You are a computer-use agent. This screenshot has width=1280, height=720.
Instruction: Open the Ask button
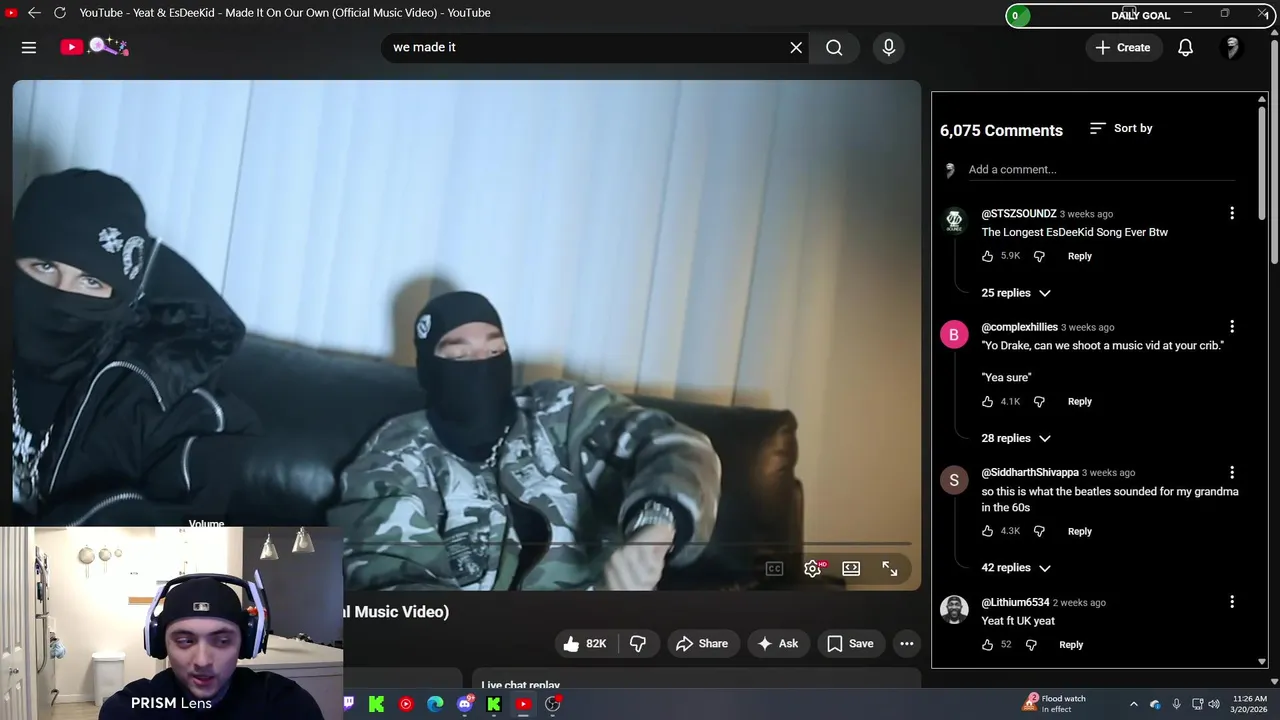pos(777,644)
